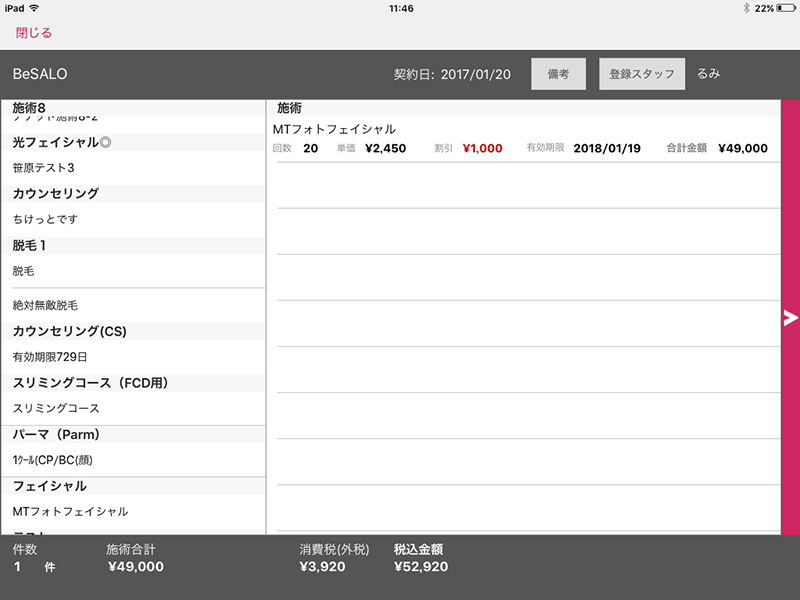Select 笹原テスト3 from the list
Image resolution: width=800 pixels, height=600 pixels.
tap(44, 168)
